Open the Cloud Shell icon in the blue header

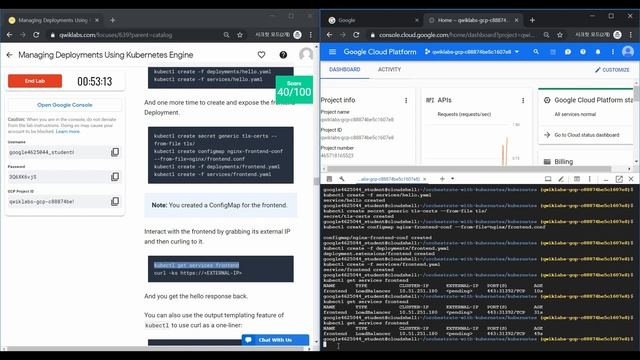pyautogui.click(x=553, y=52)
